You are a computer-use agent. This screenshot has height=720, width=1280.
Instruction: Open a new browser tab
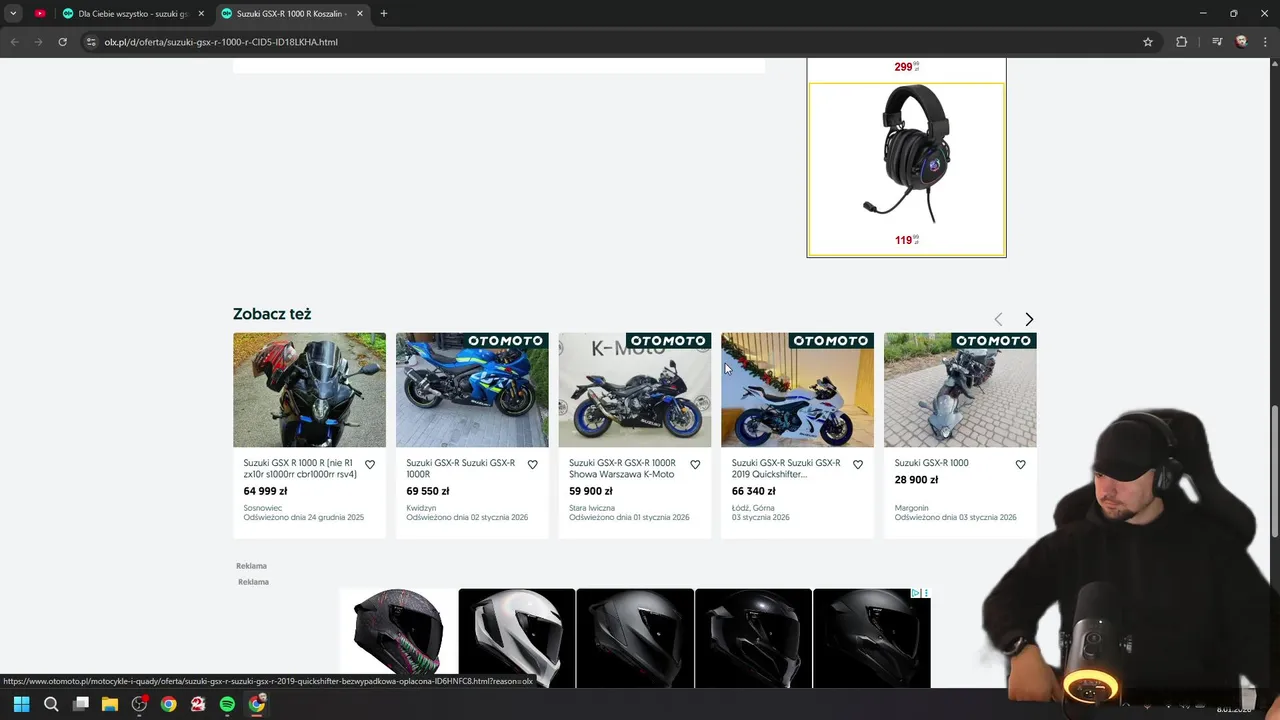[384, 14]
